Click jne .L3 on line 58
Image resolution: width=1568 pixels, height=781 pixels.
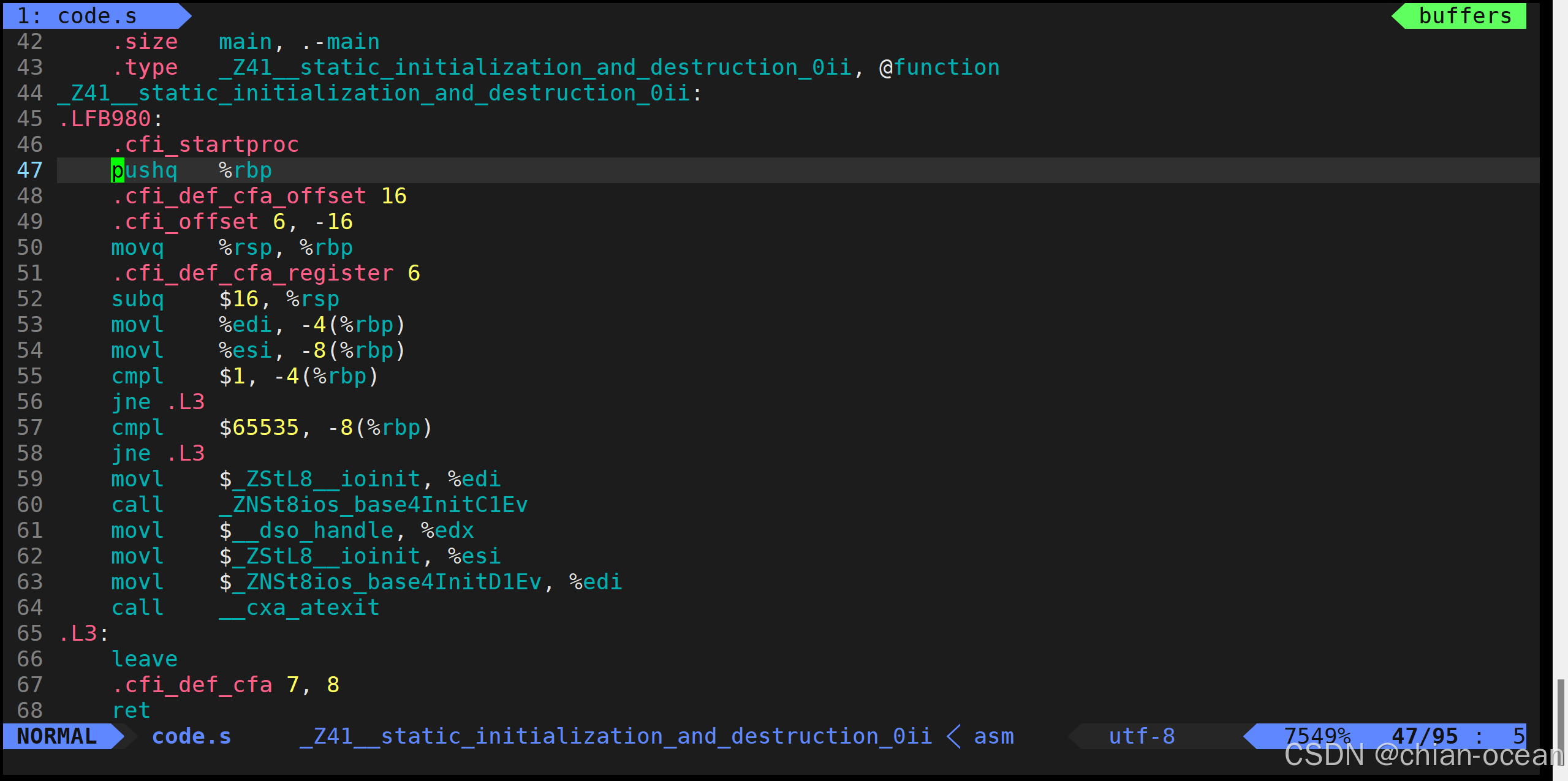158,453
